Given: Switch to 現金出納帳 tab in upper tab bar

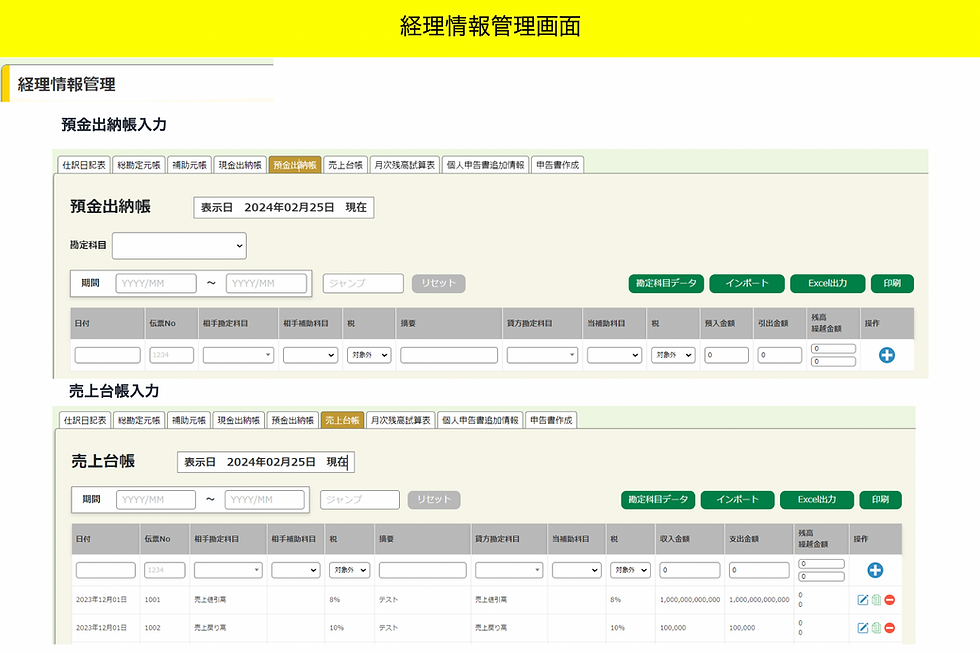Looking at the screenshot, I should pos(240,165).
